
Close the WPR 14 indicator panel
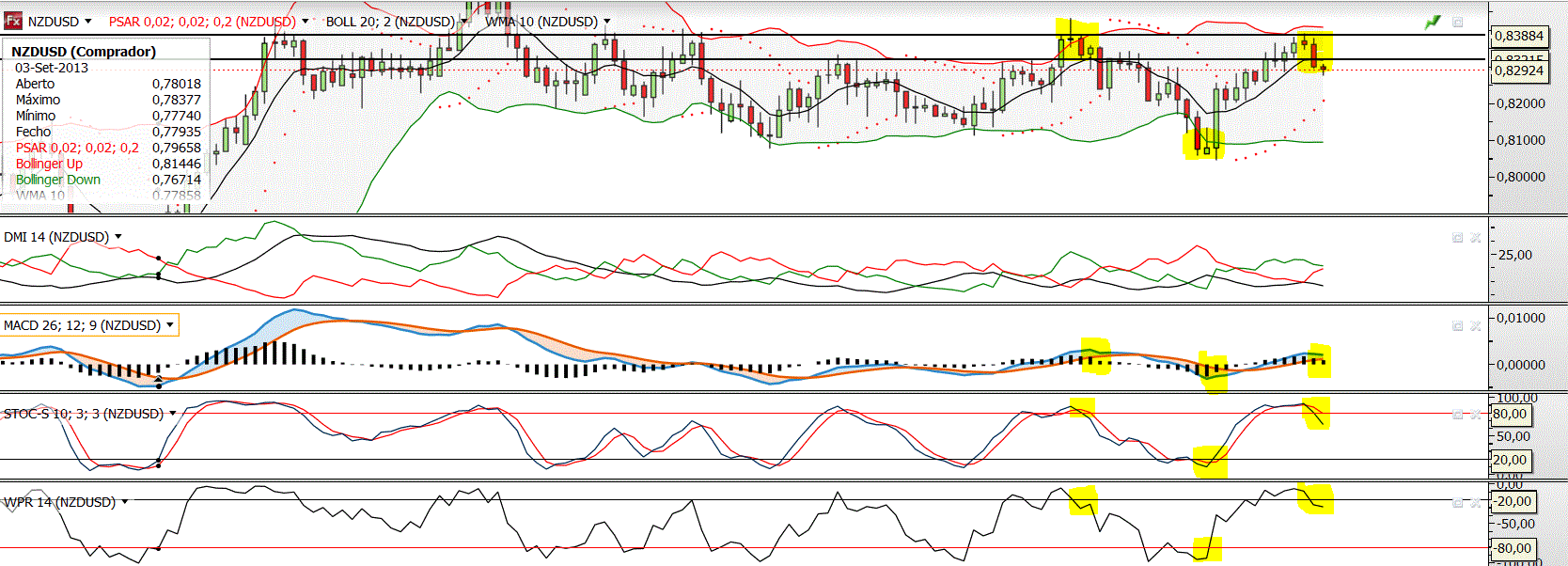click(1476, 502)
